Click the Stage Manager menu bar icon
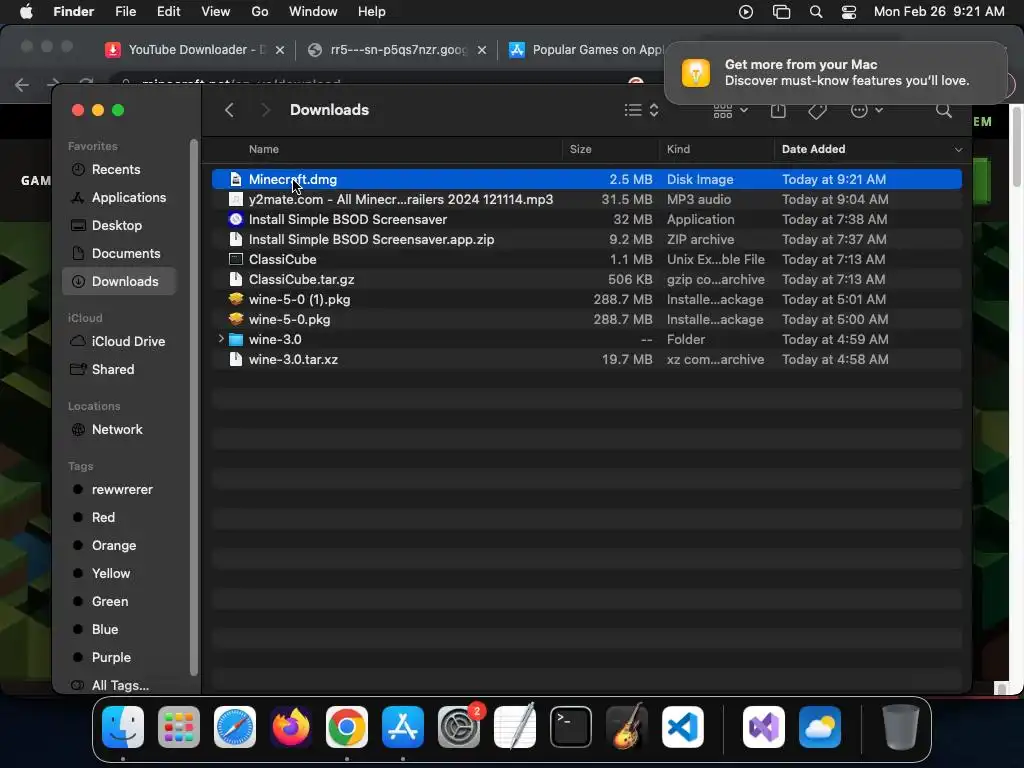 pyautogui.click(x=781, y=12)
